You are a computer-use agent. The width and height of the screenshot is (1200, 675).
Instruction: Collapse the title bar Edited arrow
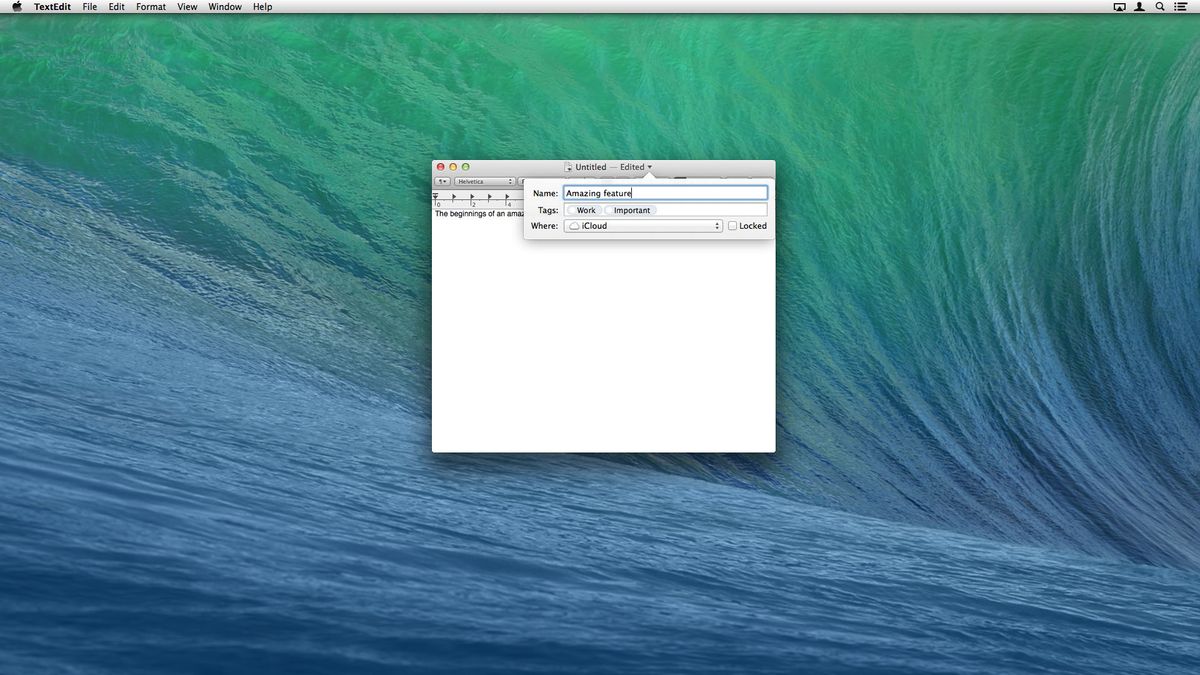click(x=650, y=167)
